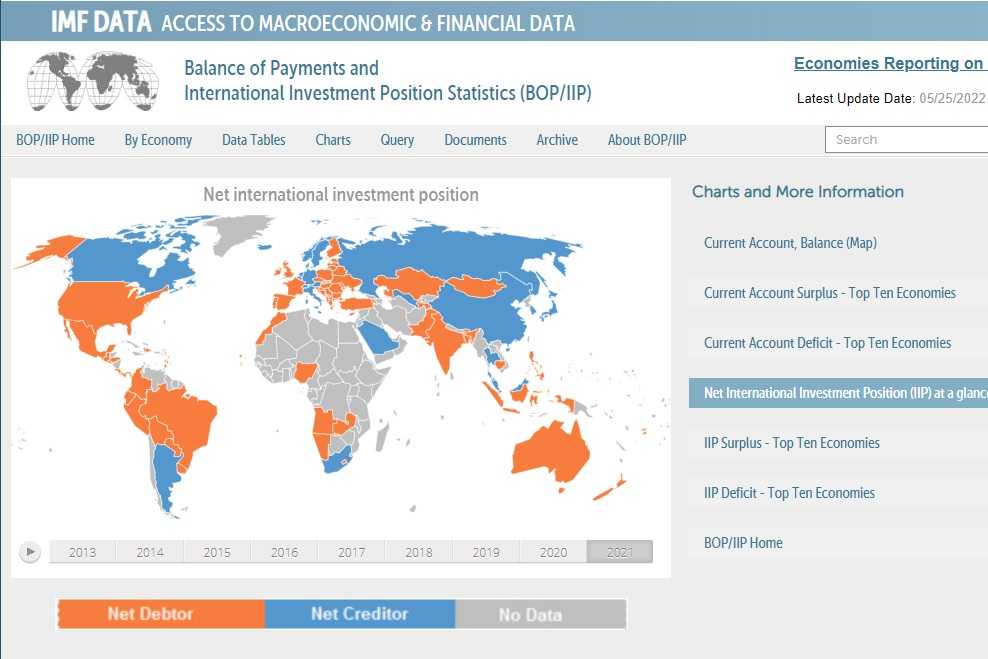Click the BOP/IIP Home navigation item
988x659 pixels.
pos(55,140)
